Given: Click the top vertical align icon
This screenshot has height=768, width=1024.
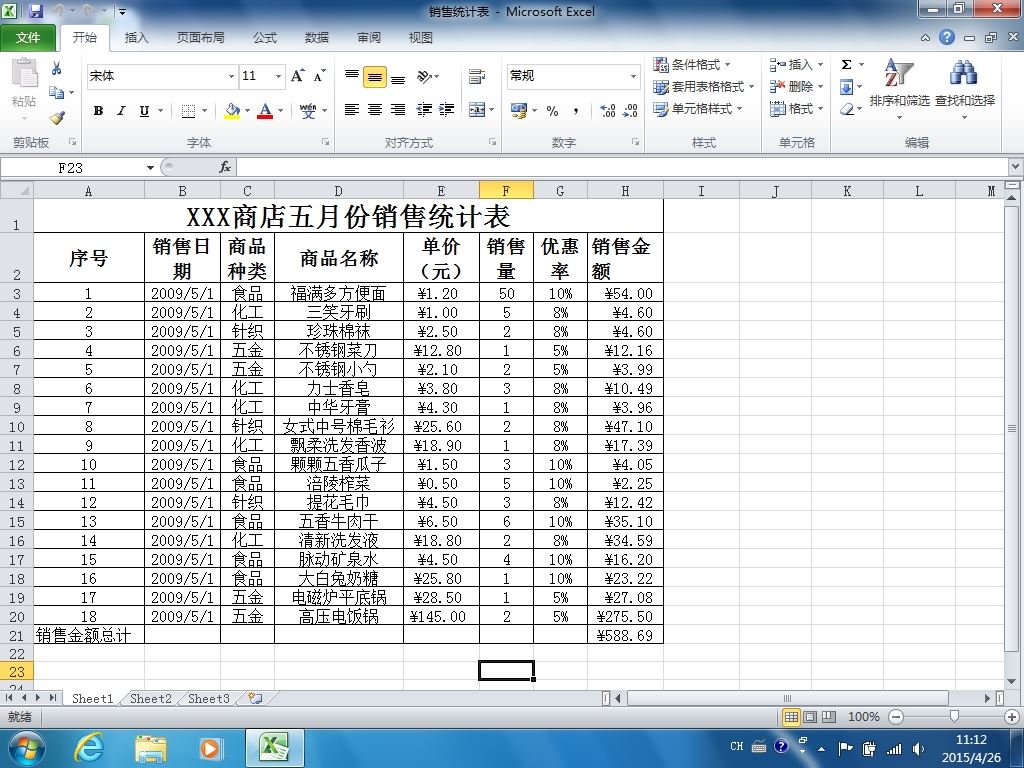Looking at the screenshot, I should (x=351, y=76).
